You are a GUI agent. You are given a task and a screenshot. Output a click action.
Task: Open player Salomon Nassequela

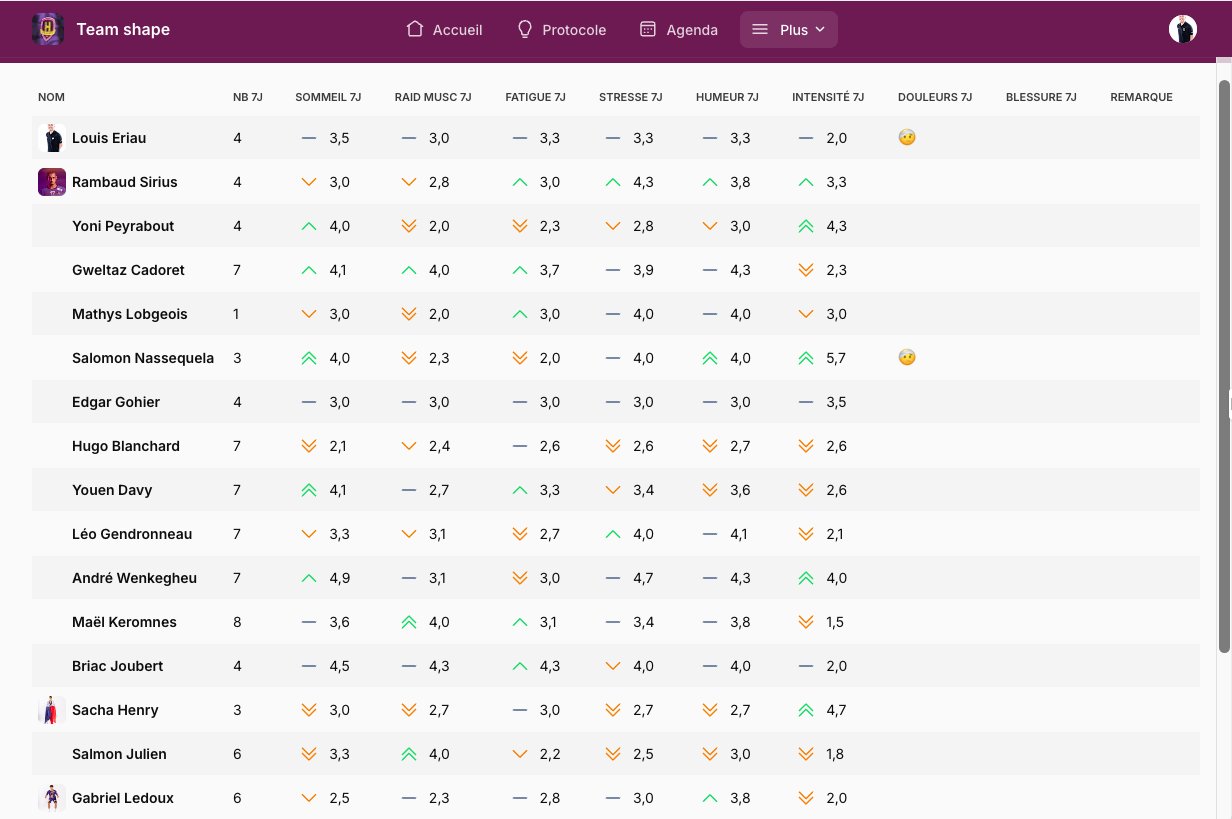pyautogui.click(x=143, y=358)
